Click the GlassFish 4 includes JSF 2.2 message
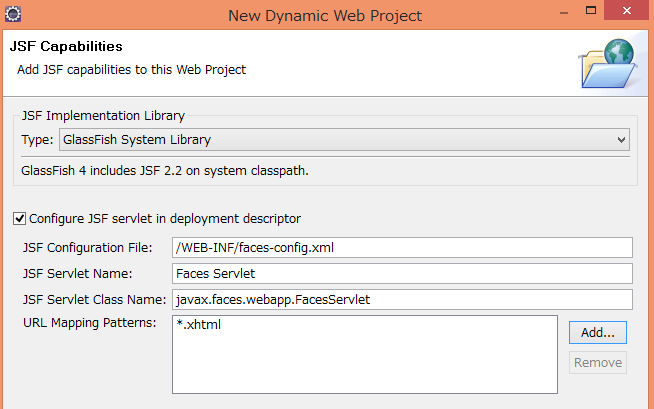 coord(165,171)
